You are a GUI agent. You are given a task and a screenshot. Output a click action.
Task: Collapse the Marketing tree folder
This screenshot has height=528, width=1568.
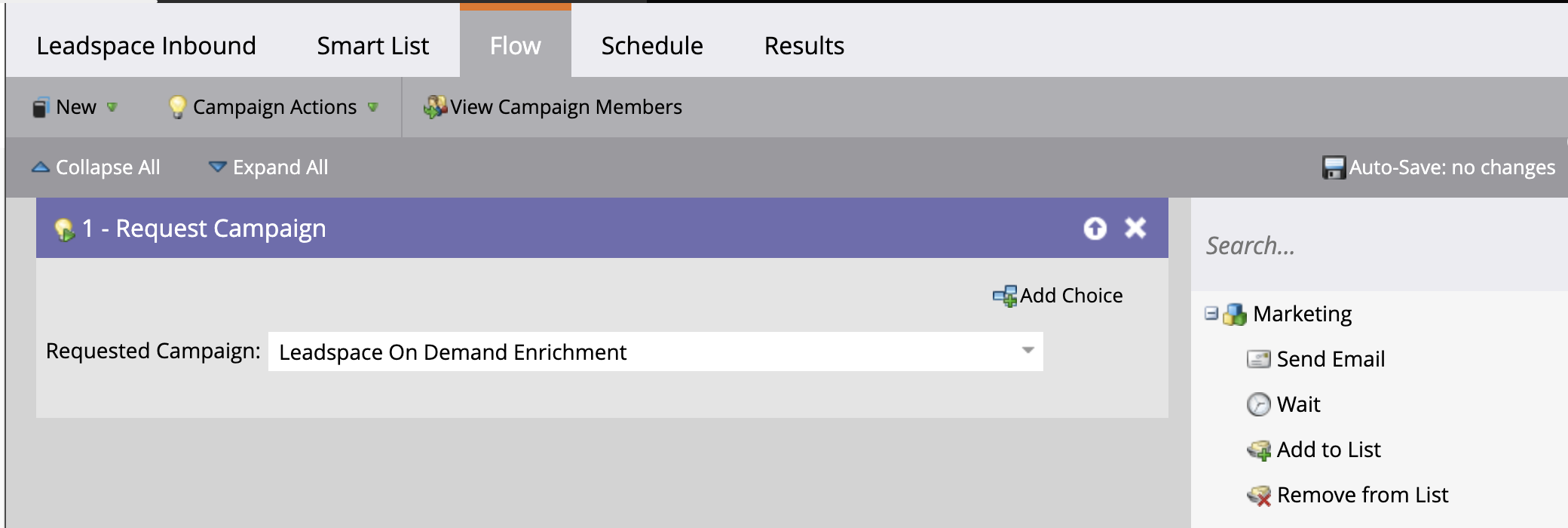(1211, 313)
